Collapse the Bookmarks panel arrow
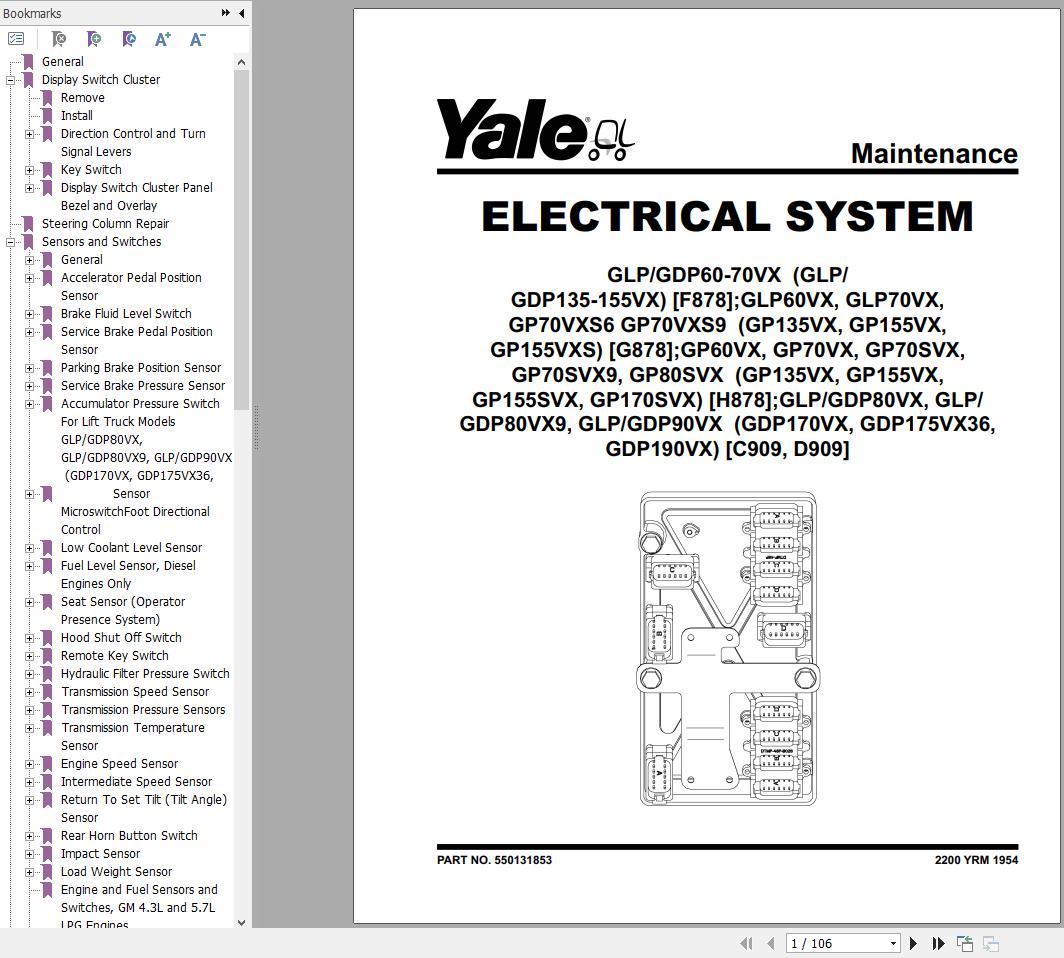1064x958 pixels. (242, 13)
